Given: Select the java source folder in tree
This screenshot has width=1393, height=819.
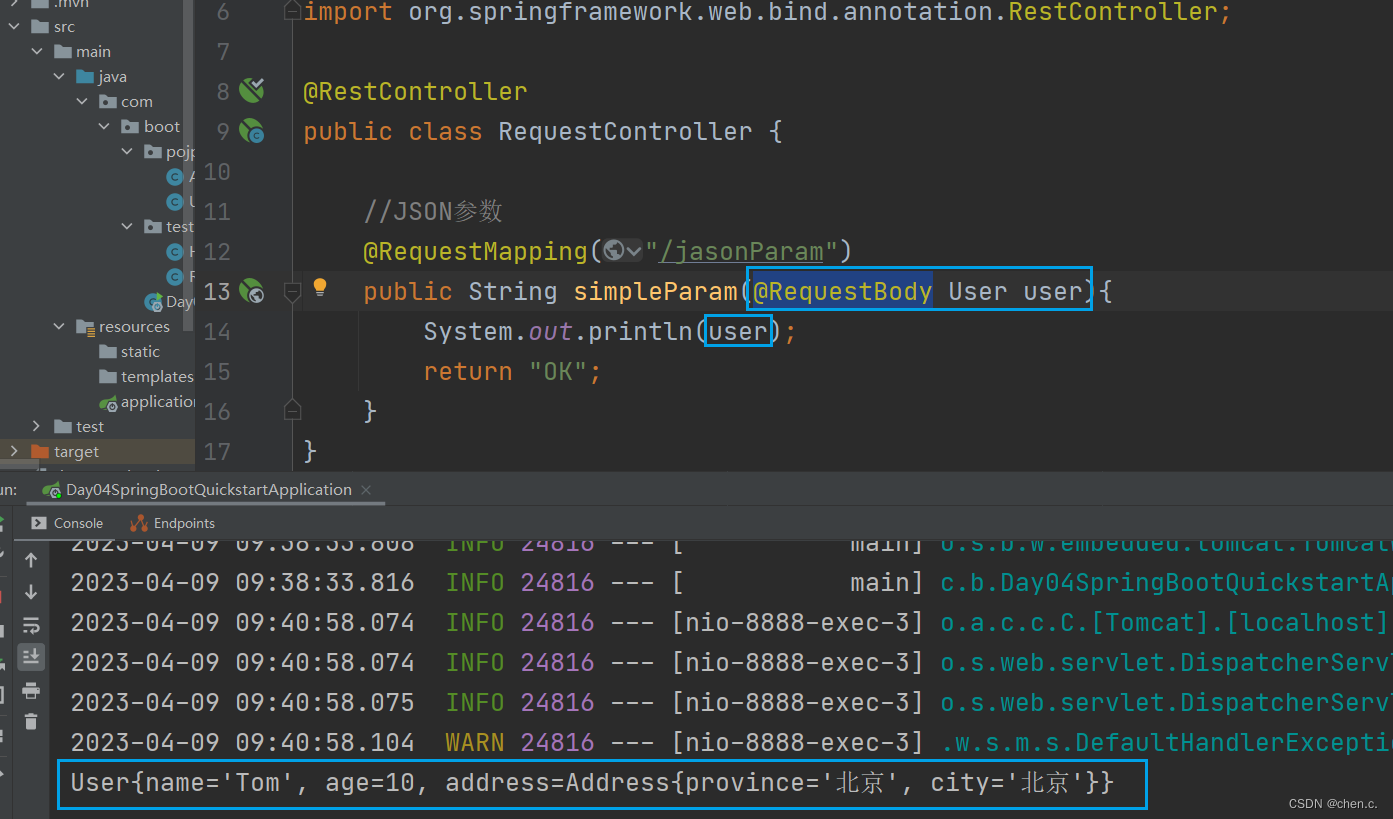Looking at the screenshot, I should point(102,76).
